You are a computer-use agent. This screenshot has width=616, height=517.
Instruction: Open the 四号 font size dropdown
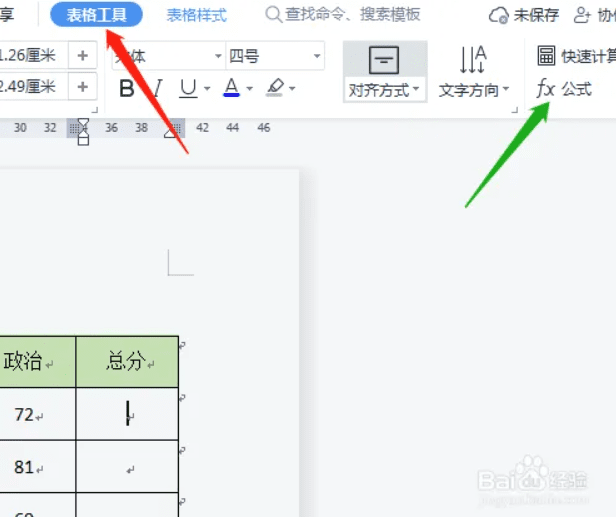pos(317,56)
